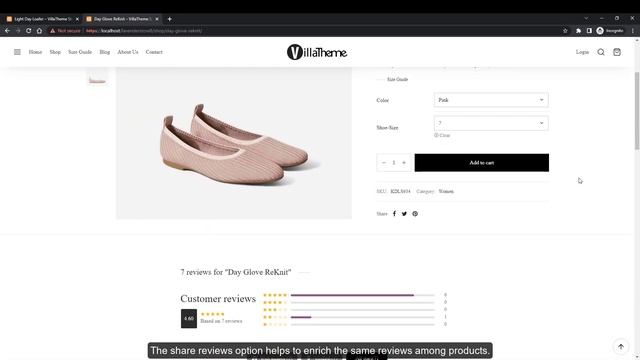Click the 4.60 rating score badge
Viewport: 640px width, 360px height.
click(189, 318)
